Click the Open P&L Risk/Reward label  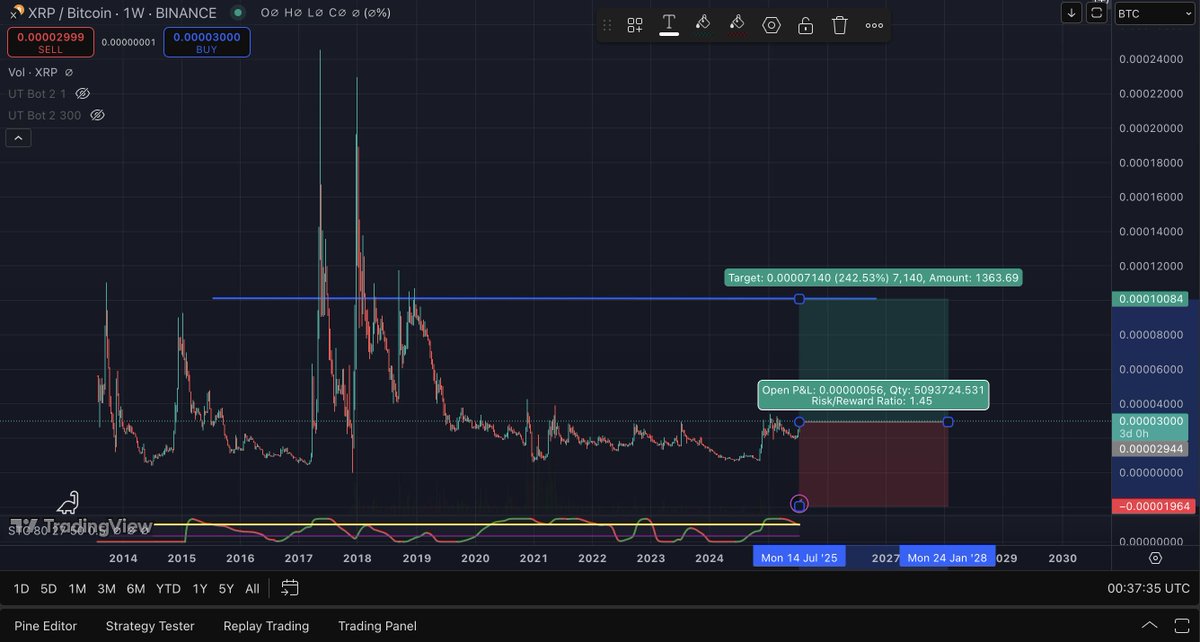click(874, 396)
